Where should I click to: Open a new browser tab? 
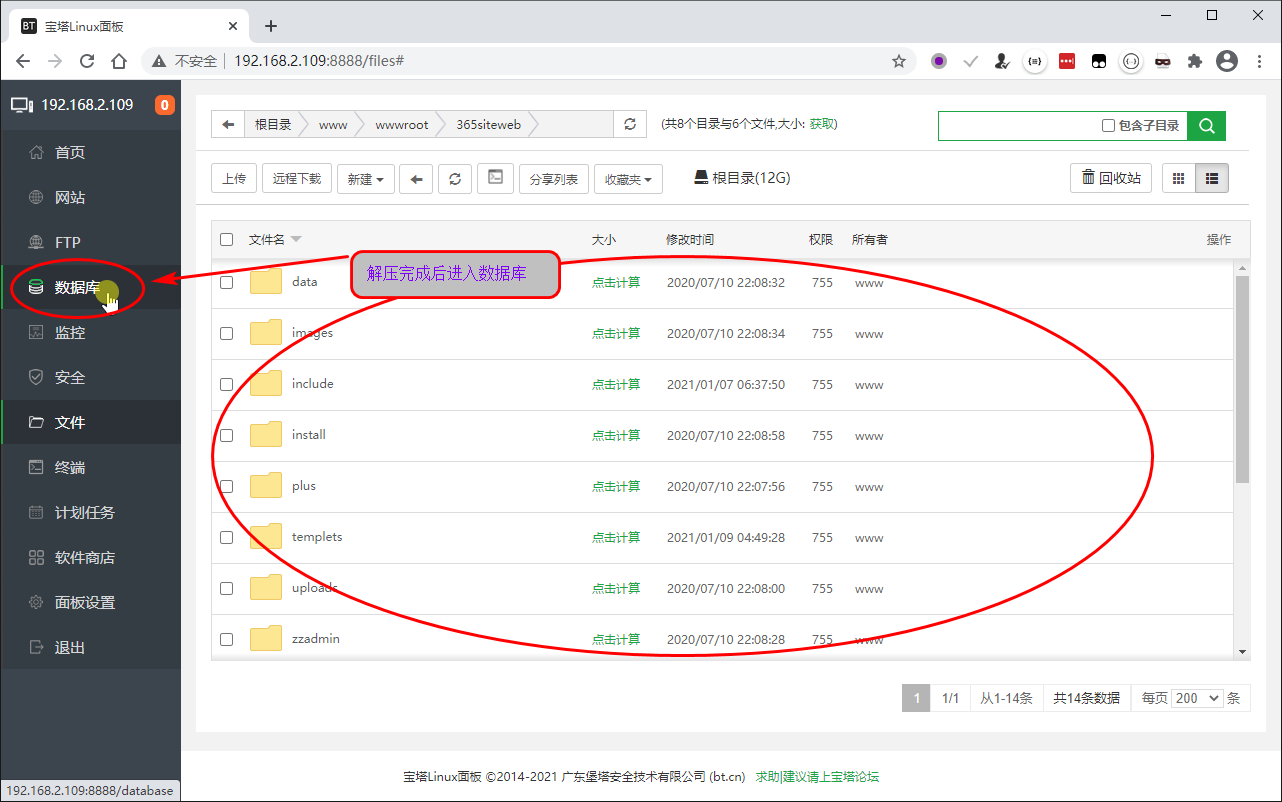click(x=270, y=26)
